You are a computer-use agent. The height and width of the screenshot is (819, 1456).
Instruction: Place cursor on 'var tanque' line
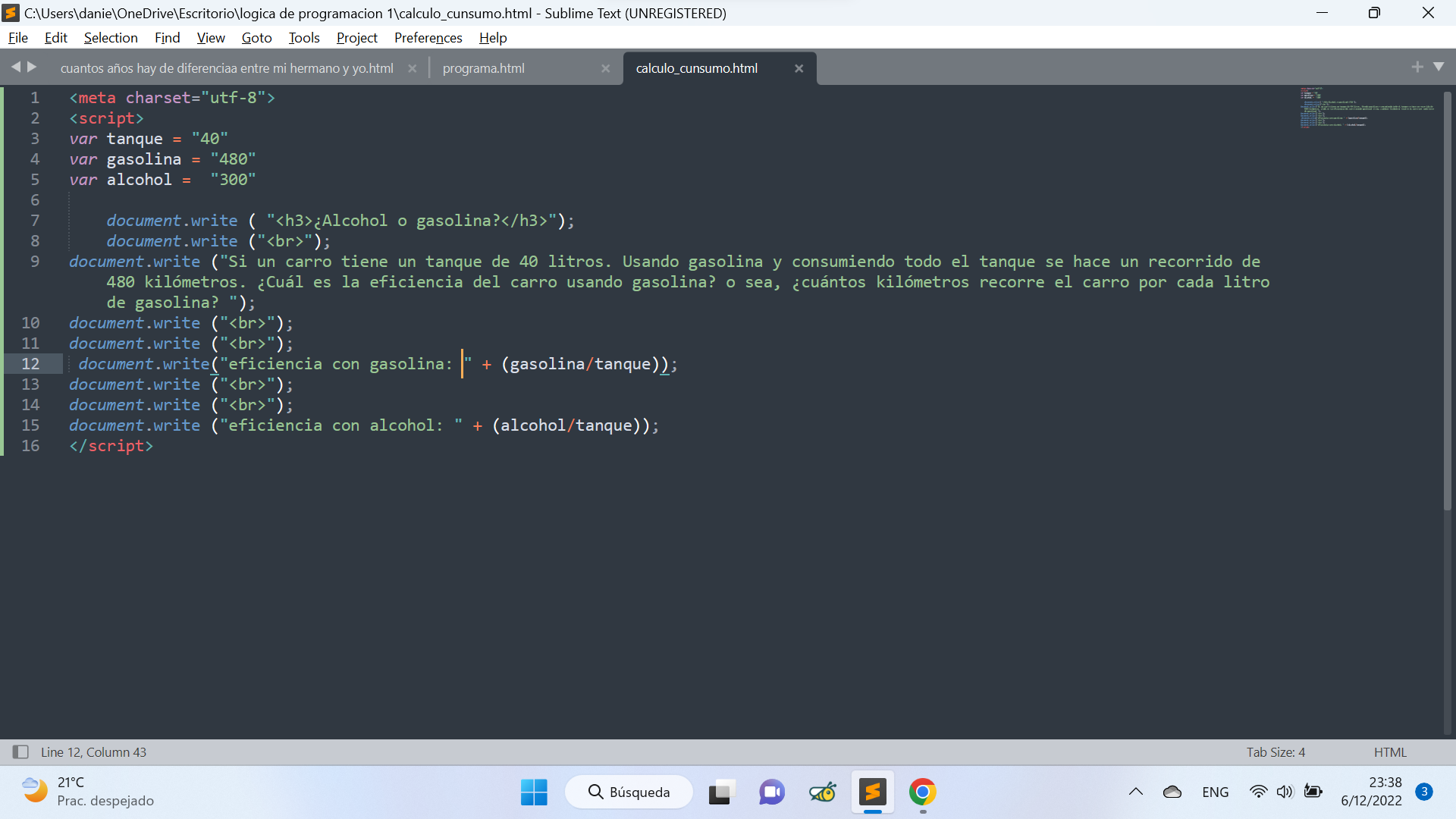click(x=149, y=139)
